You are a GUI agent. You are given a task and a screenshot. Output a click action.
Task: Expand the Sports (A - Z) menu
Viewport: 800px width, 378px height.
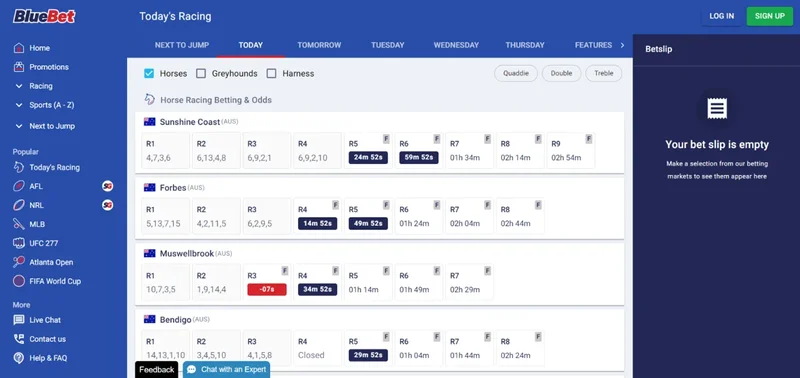[x=44, y=105]
